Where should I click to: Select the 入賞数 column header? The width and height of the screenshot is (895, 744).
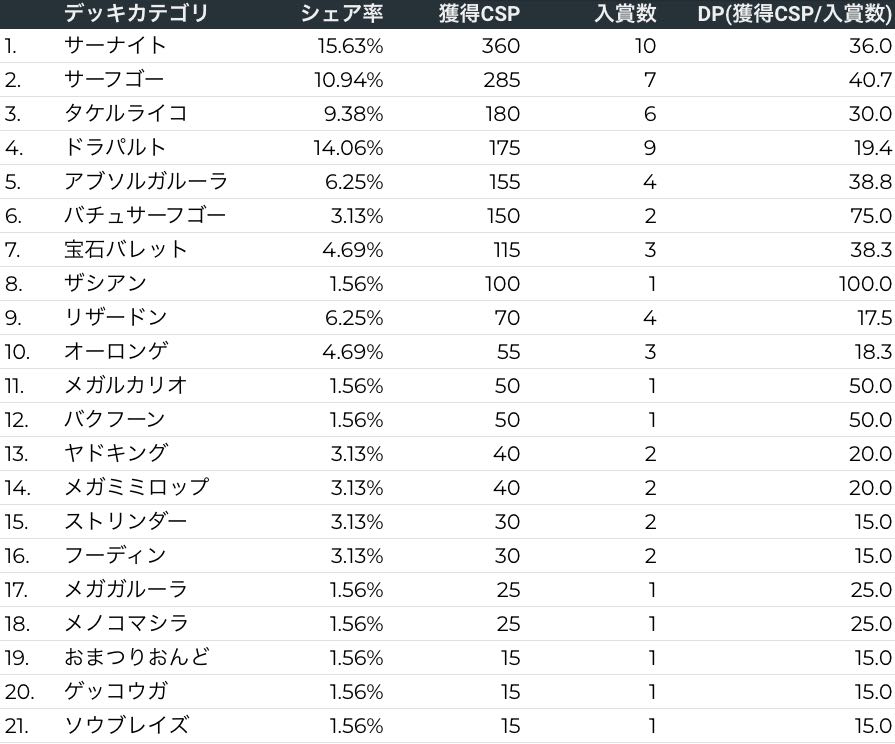(625, 13)
